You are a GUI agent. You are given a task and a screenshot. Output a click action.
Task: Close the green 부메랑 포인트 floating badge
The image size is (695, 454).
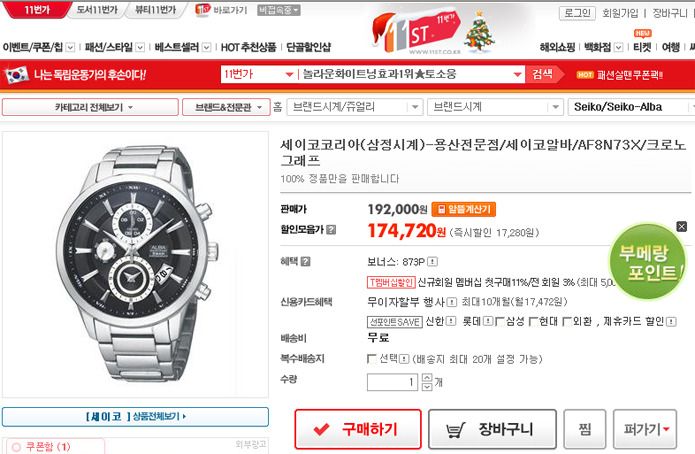click(x=682, y=227)
